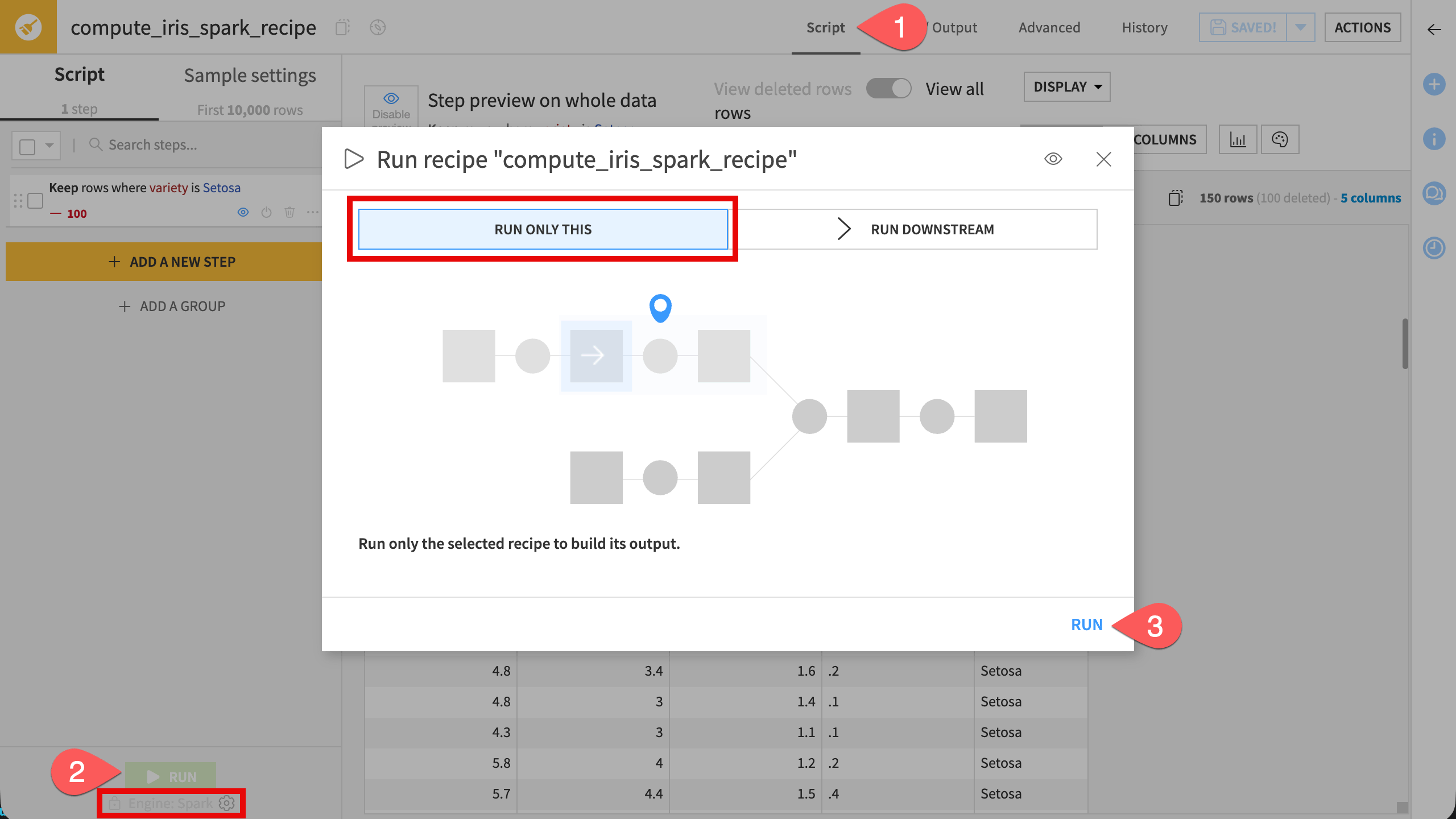Screen dimensions: 1456x819
Task: Switch to the Advanced tab
Action: 1049,27
